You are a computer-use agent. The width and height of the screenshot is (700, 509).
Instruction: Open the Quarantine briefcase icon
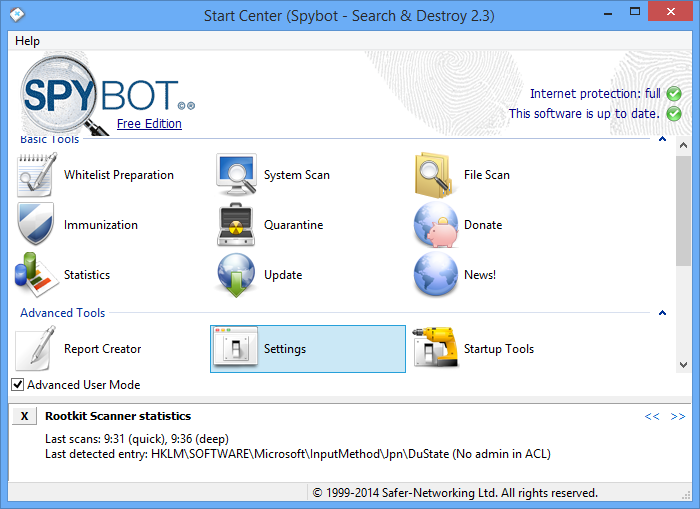[236, 225]
